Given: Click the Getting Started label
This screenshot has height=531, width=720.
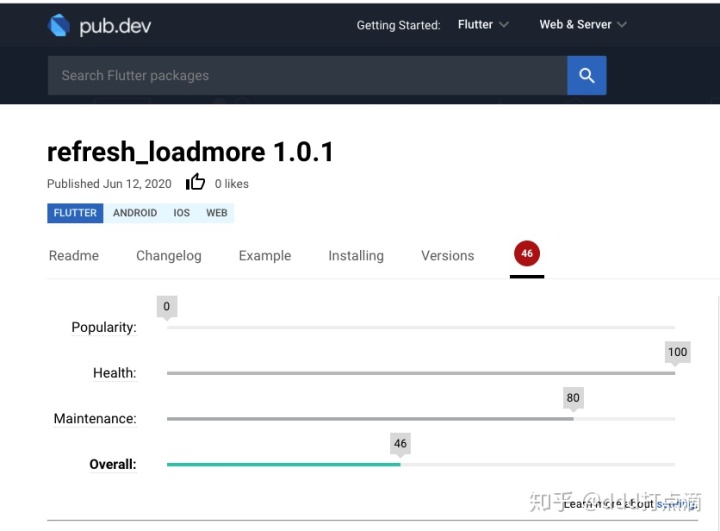Looking at the screenshot, I should [x=398, y=25].
